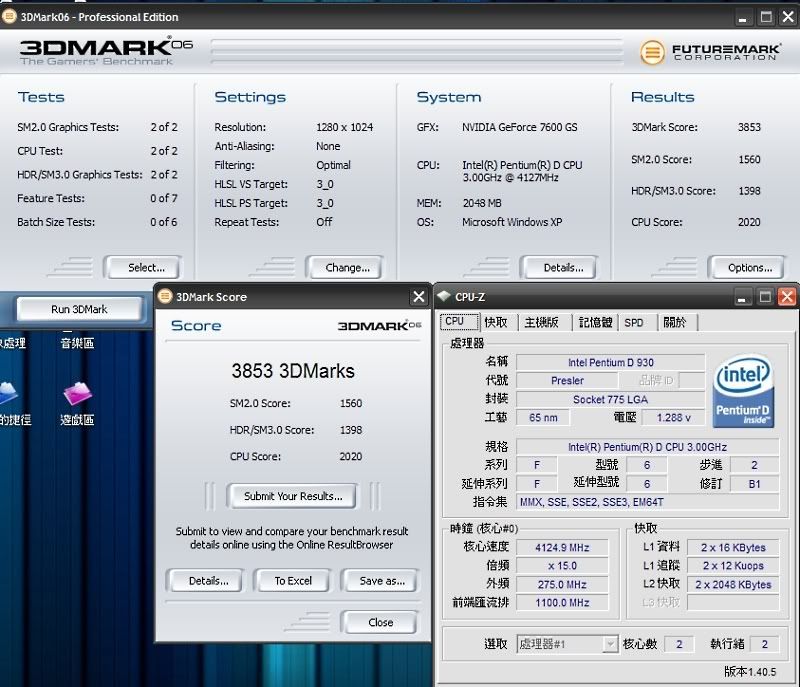800x687 pixels.
Task: Click the Close button in Score dialog
Action: coord(381,622)
